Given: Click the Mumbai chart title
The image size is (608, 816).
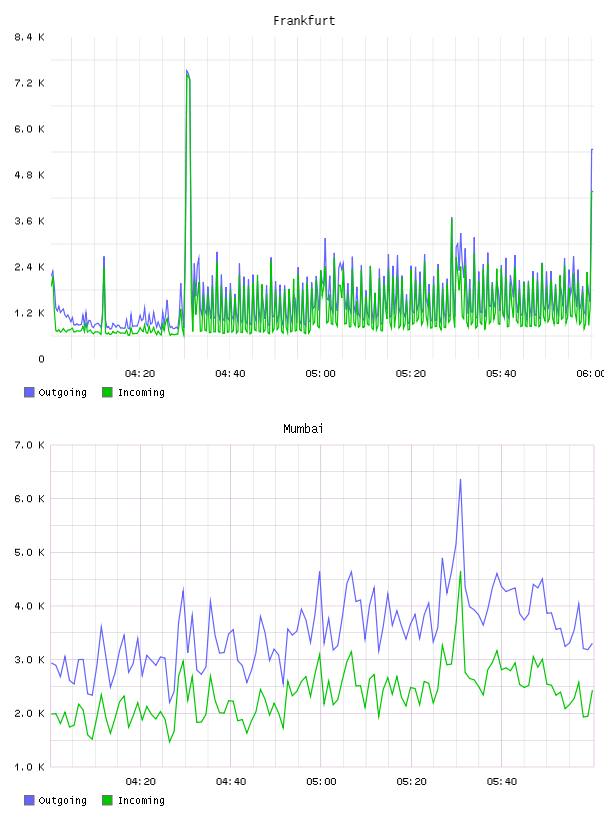Looking at the screenshot, I should pyautogui.click(x=303, y=429).
